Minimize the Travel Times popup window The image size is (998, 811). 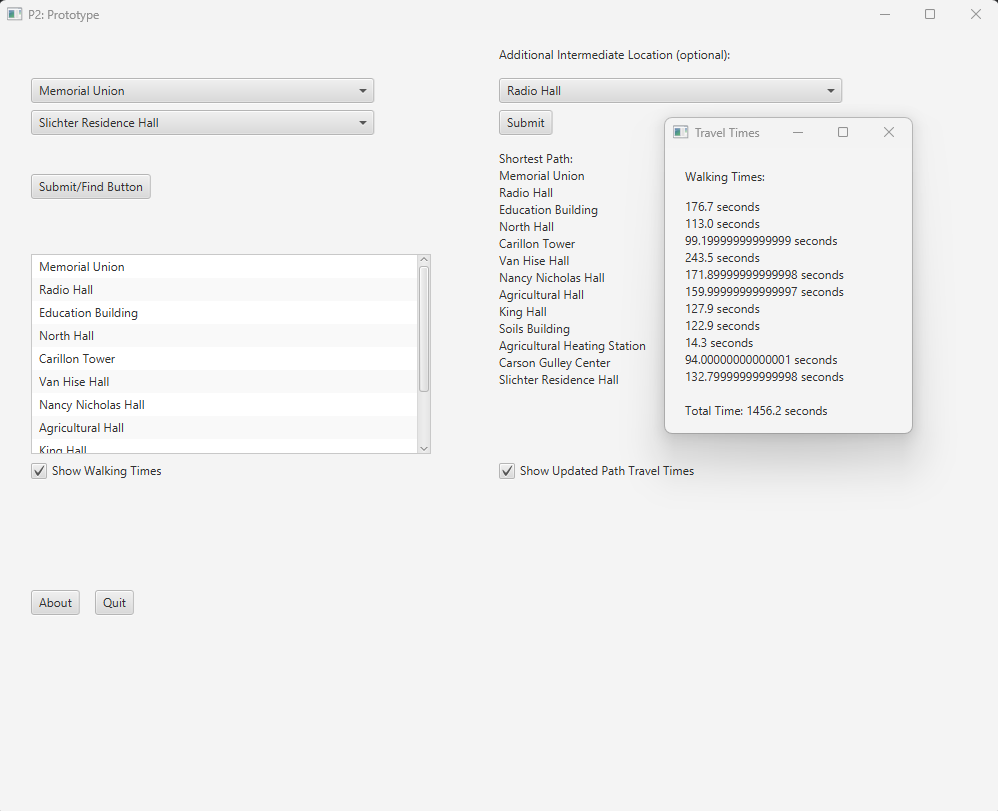798,132
